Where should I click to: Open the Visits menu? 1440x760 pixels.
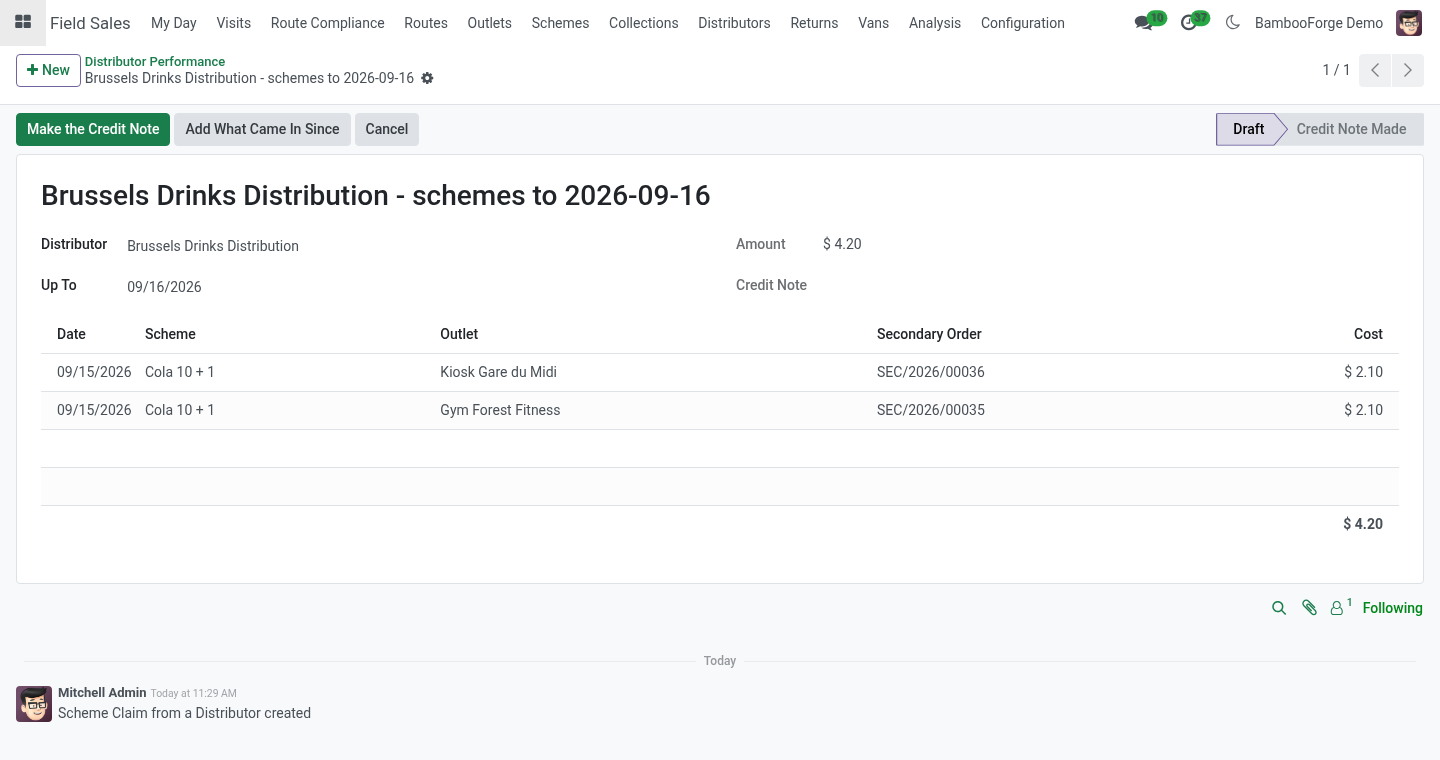click(x=234, y=23)
